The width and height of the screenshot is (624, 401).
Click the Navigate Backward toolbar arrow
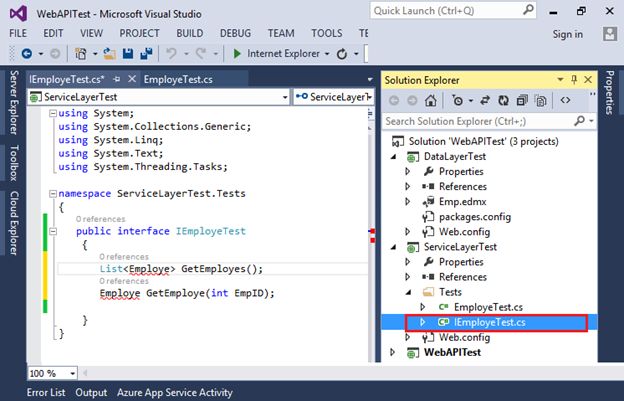point(27,53)
